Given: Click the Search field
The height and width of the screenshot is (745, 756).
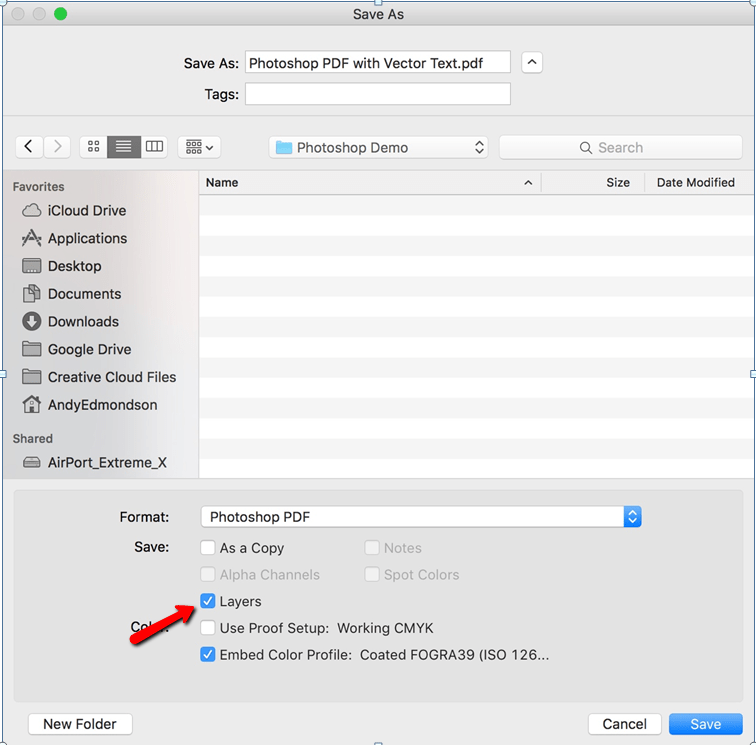Looking at the screenshot, I should (621, 147).
